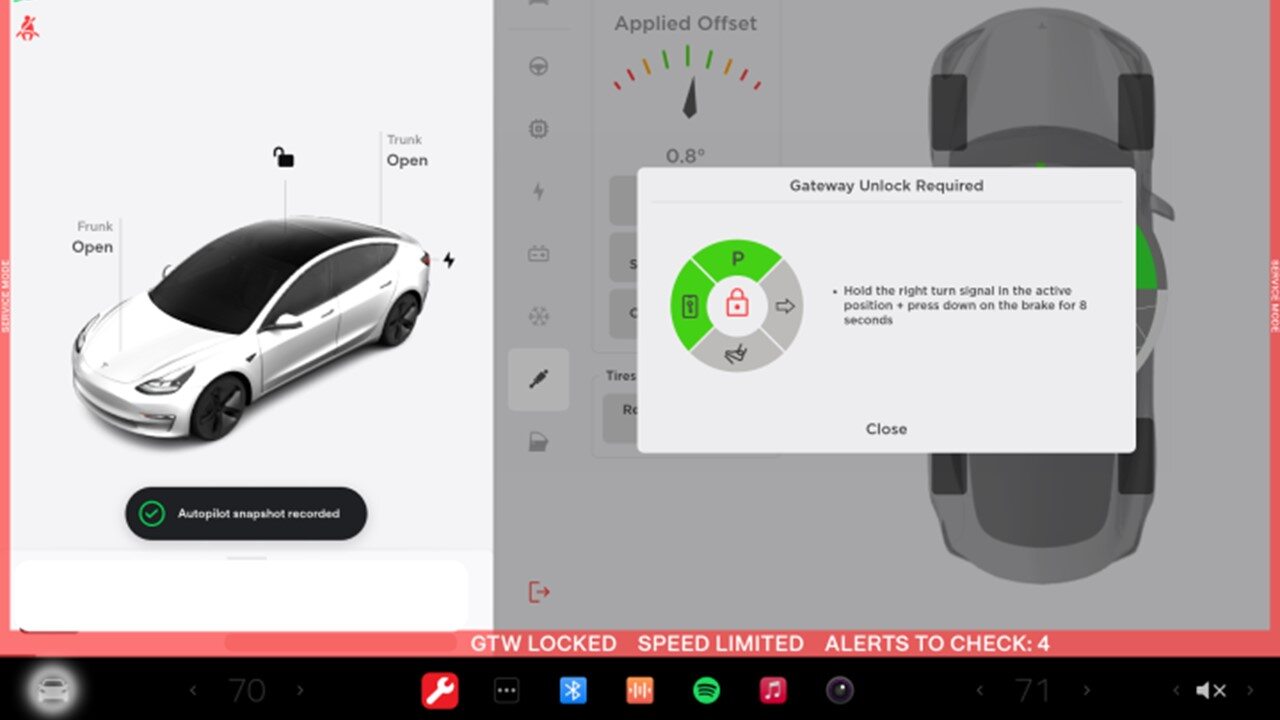Open the all apps three-dots launcher
The height and width of the screenshot is (720, 1280).
tap(507, 690)
